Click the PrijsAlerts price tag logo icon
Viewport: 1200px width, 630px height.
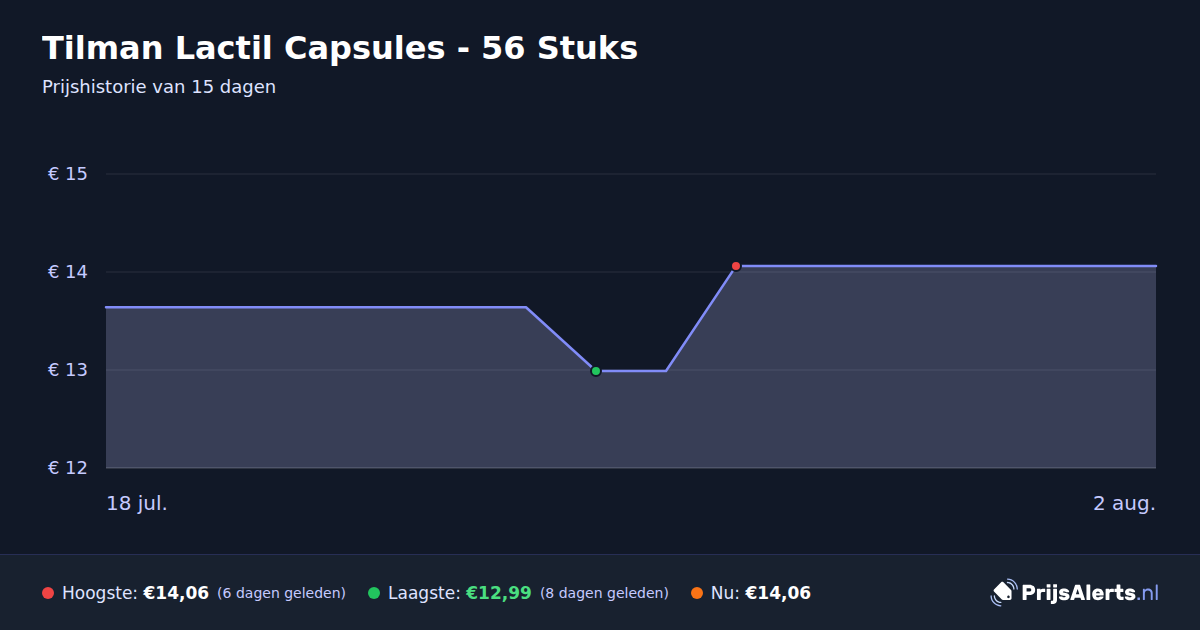pos(1003,592)
